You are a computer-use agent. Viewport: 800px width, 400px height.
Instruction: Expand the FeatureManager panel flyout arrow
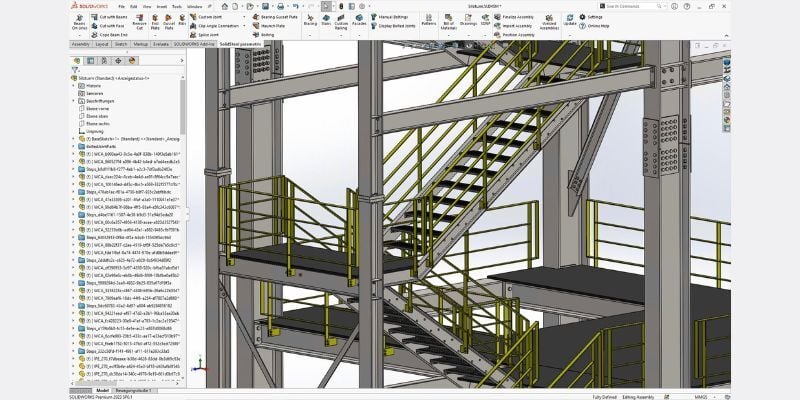click(182, 61)
